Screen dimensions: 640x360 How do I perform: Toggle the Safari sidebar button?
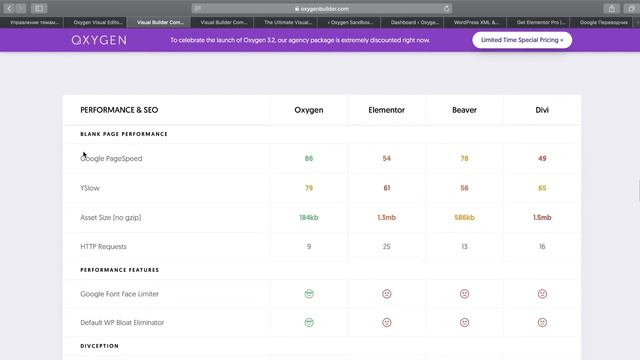(x=39, y=8)
